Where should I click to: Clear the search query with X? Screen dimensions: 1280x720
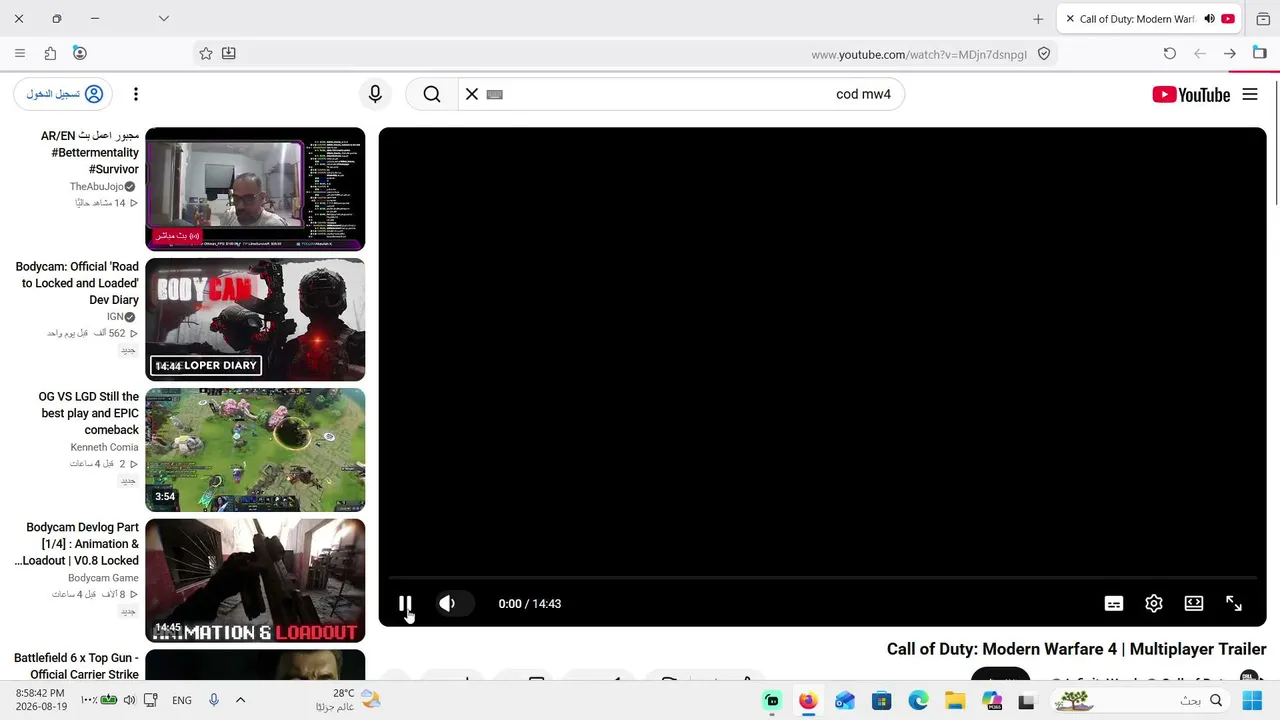pos(472,94)
